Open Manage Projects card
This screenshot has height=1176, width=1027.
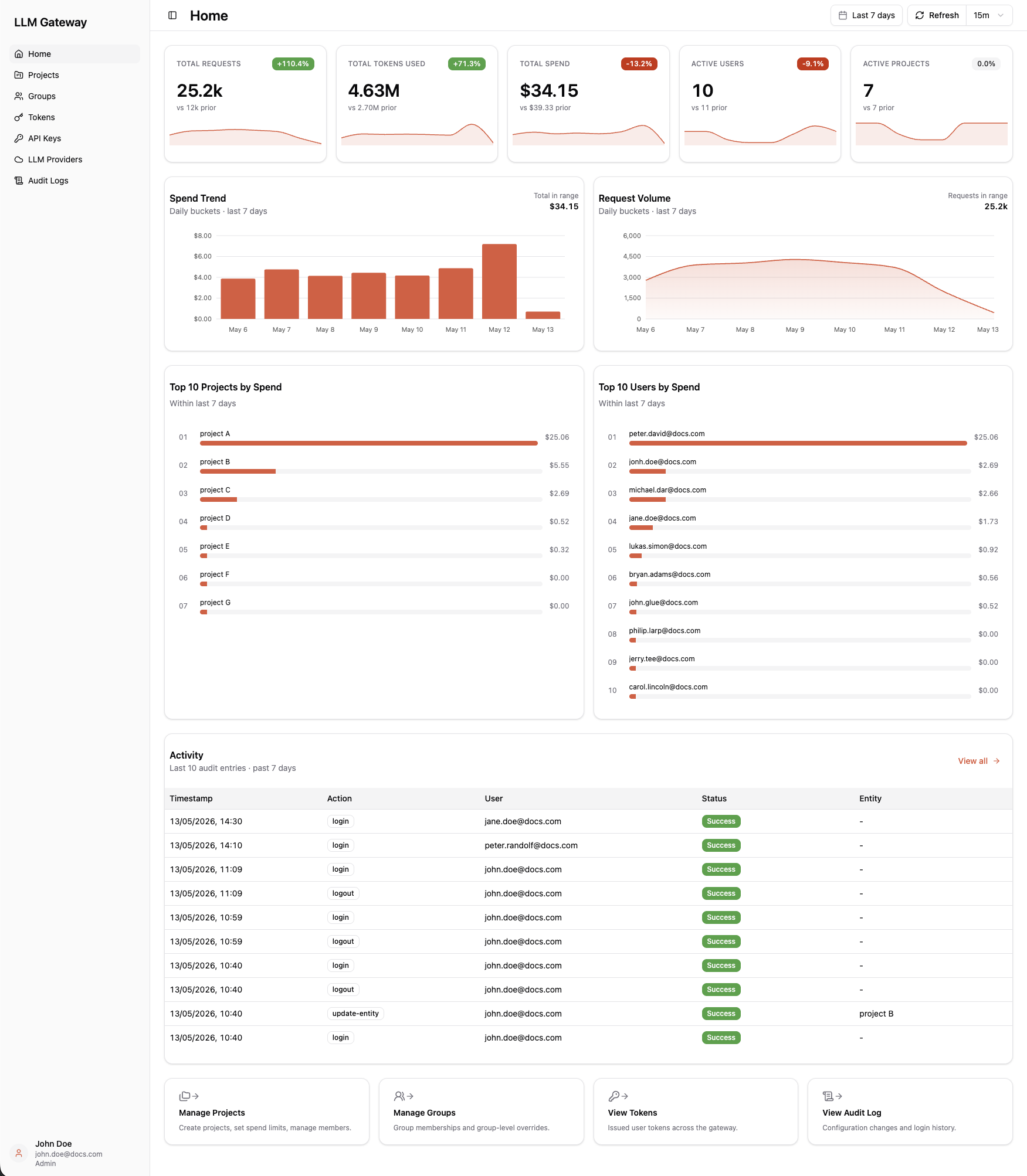[267, 1112]
